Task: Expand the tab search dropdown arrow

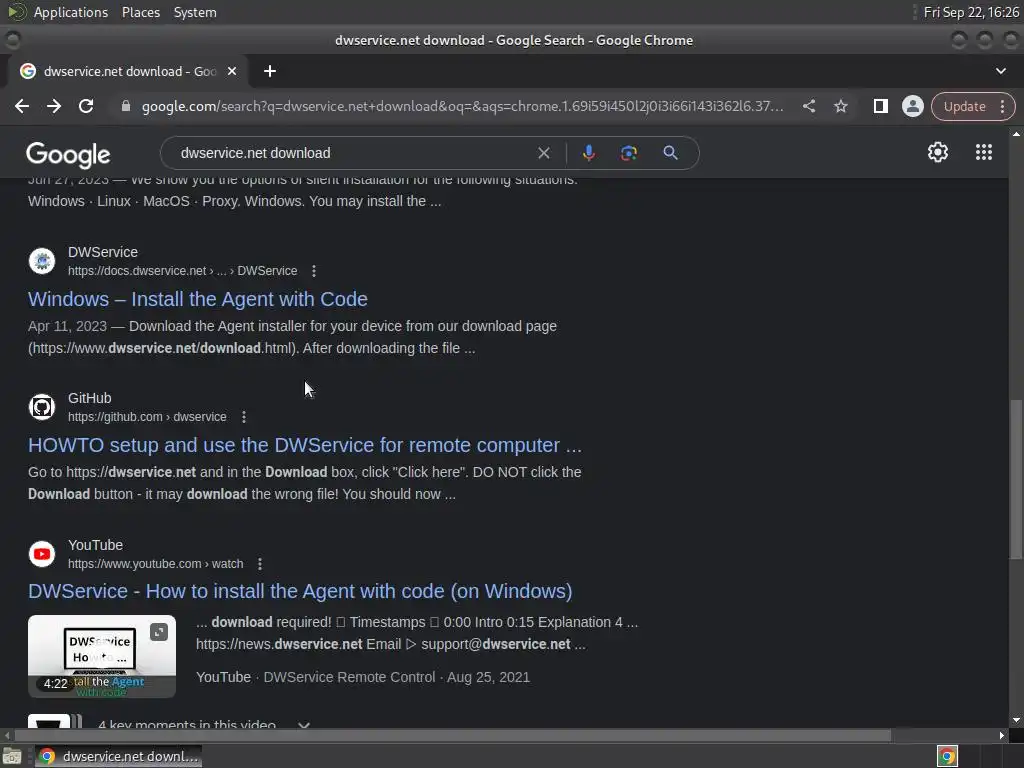Action: coord(1000,71)
